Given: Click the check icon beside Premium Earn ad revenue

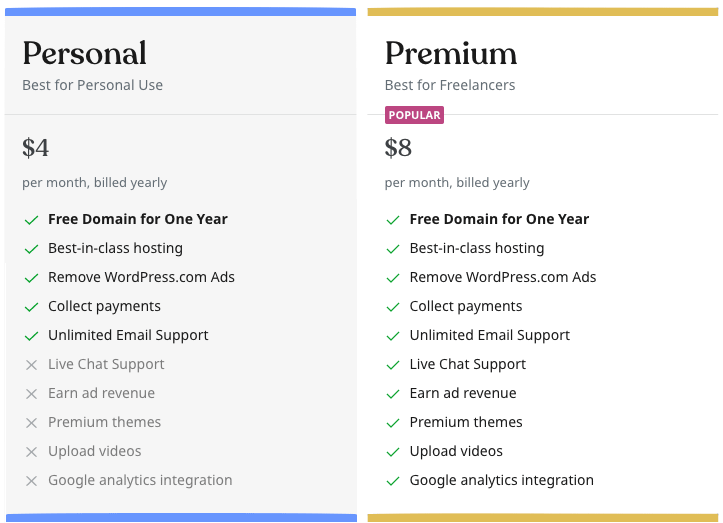Looking at the screenshot, I should 393,394.
